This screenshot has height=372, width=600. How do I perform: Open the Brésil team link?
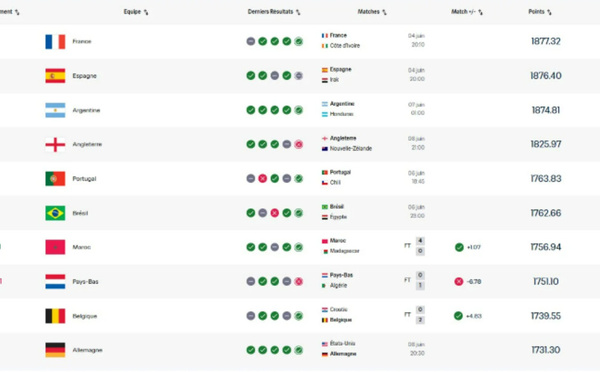pos(80,213)
